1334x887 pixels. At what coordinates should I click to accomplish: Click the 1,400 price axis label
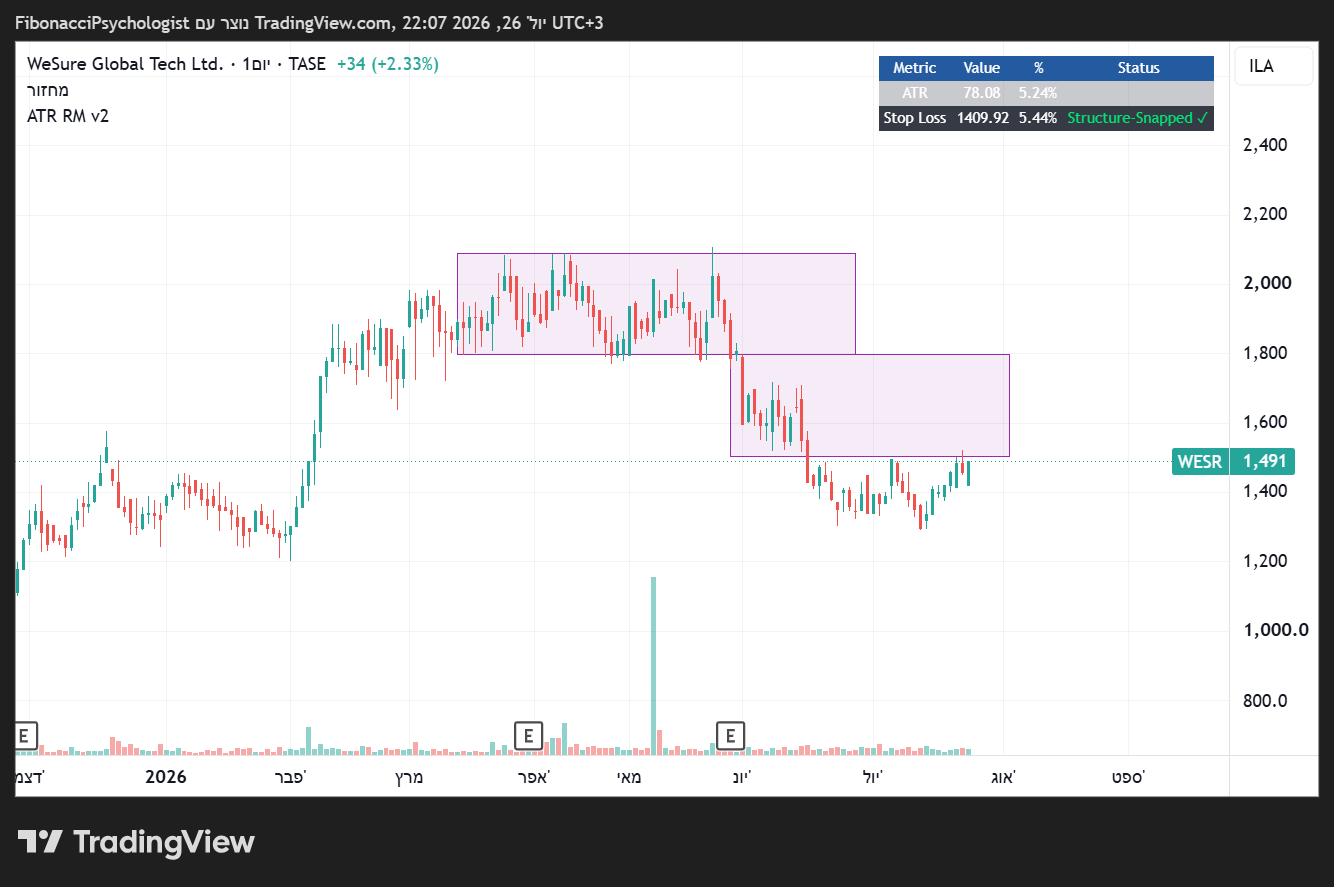point(1265,491)
